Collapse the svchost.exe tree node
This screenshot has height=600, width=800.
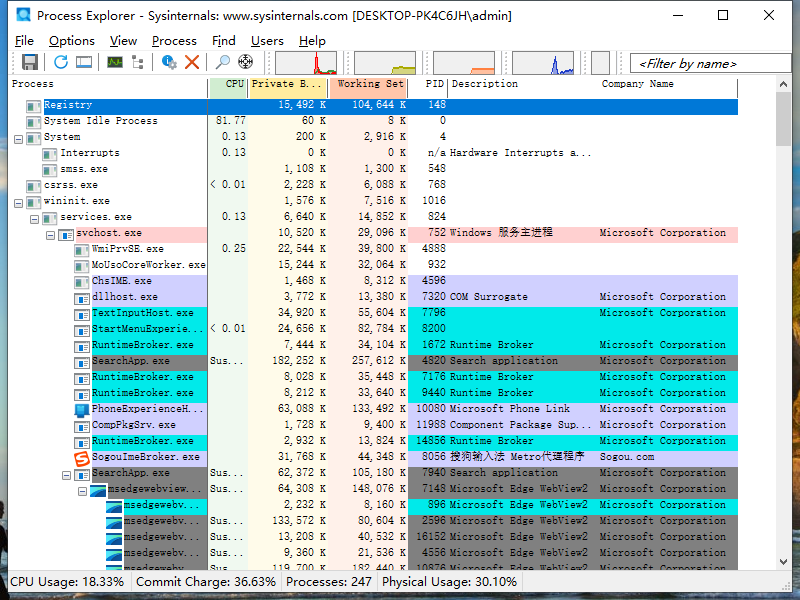(50, 235)
